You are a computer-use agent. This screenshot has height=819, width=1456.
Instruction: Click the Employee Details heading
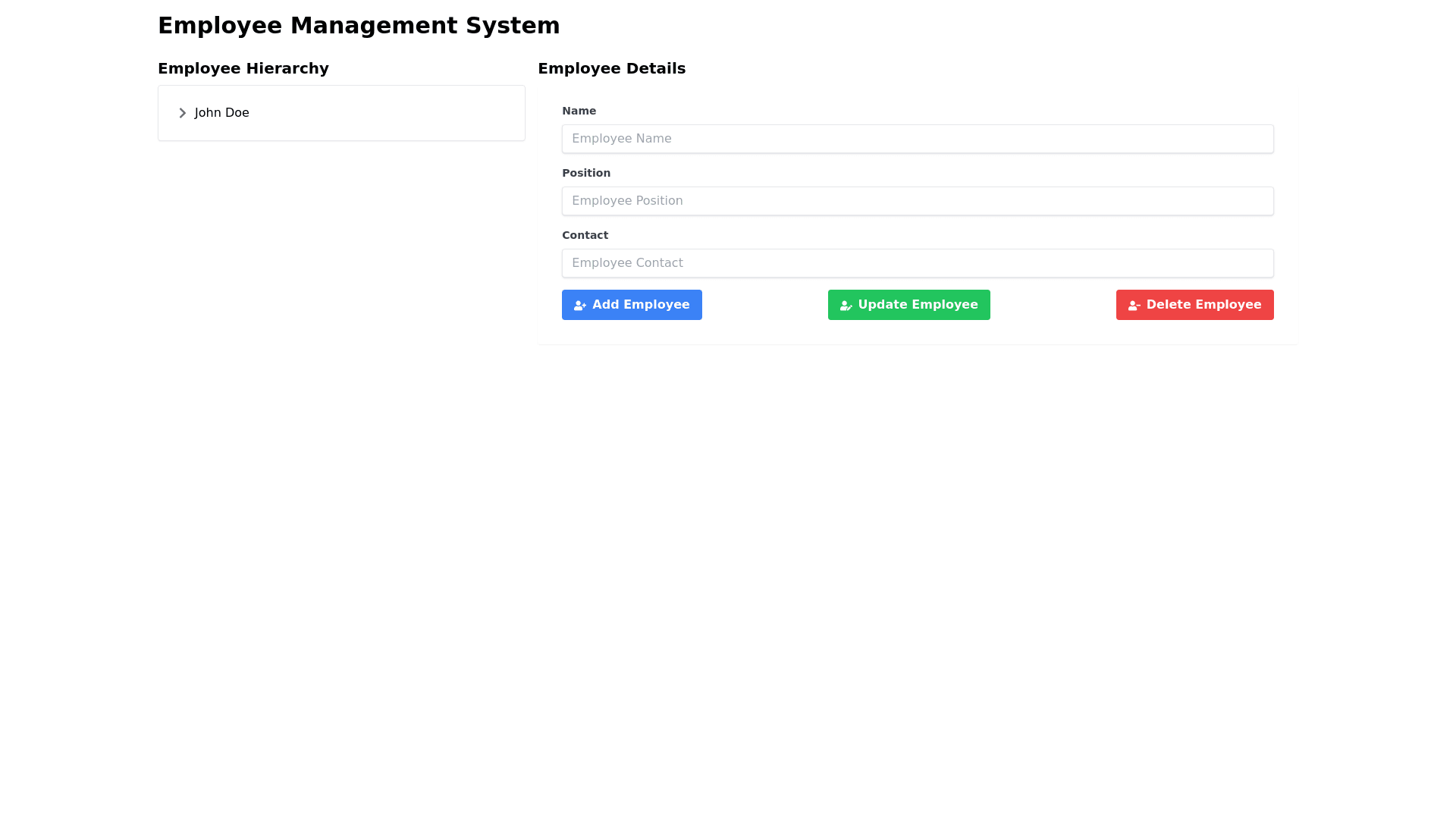coord(611,68)
